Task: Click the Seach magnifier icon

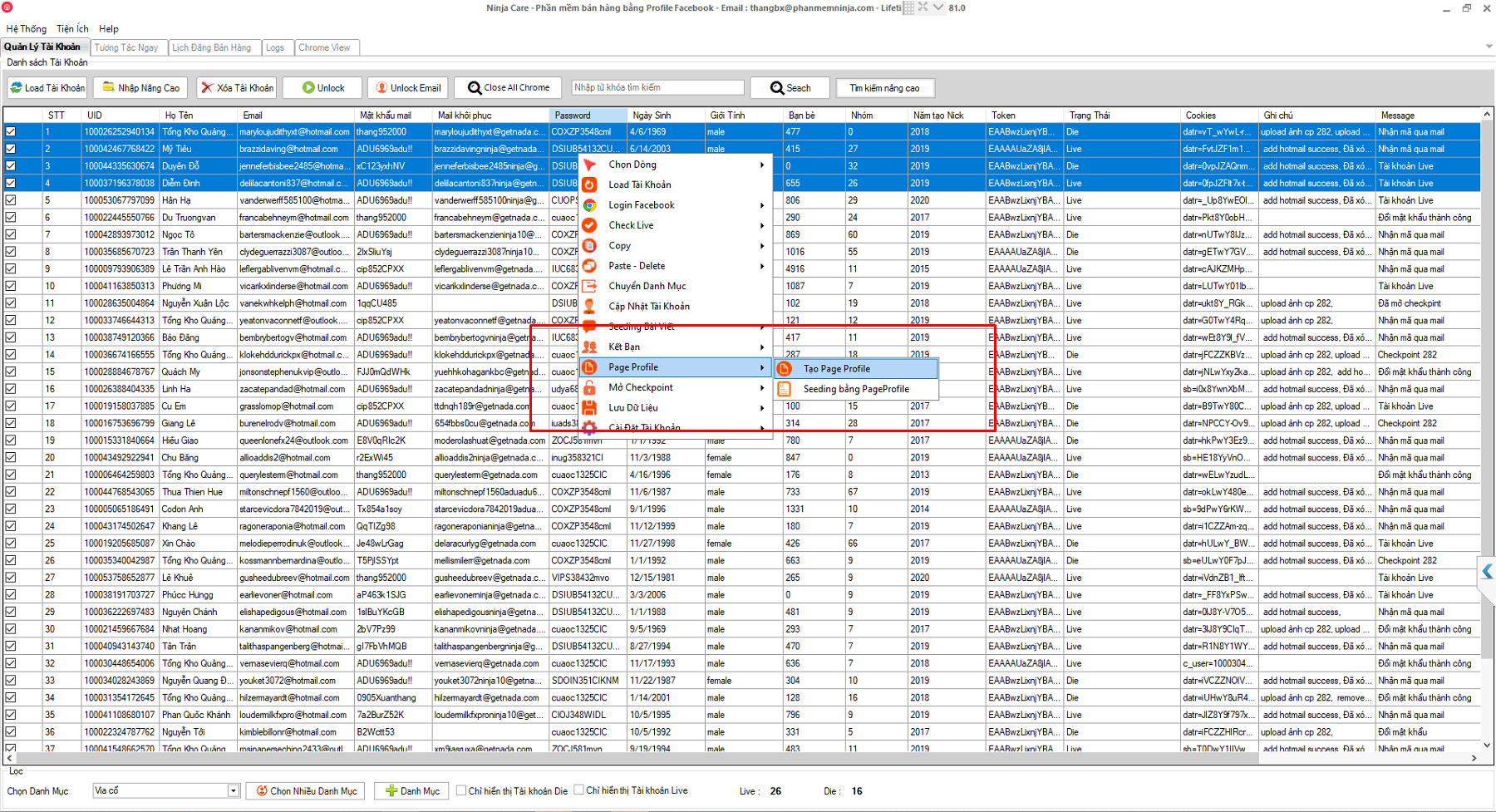Action: click(x=777, y=87)
